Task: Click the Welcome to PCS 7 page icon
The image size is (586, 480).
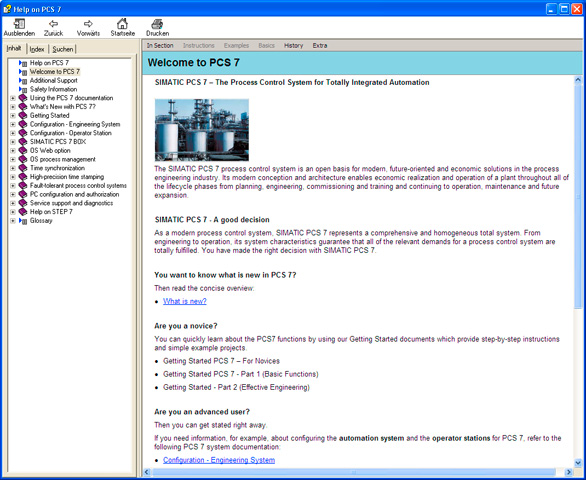Action: coord(23,72)
